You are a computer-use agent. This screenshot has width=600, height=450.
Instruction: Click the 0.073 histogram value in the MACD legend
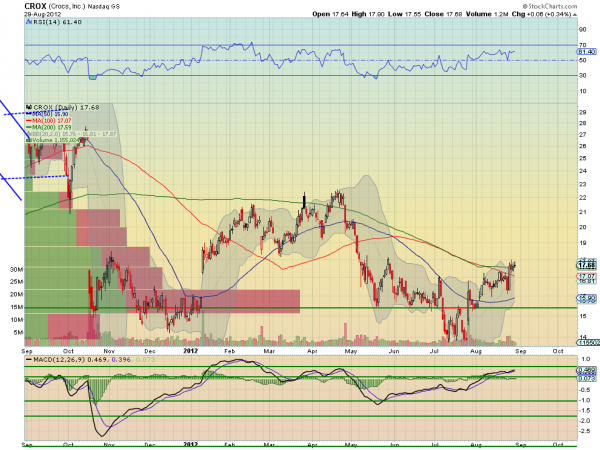click(x=145, y=360)
